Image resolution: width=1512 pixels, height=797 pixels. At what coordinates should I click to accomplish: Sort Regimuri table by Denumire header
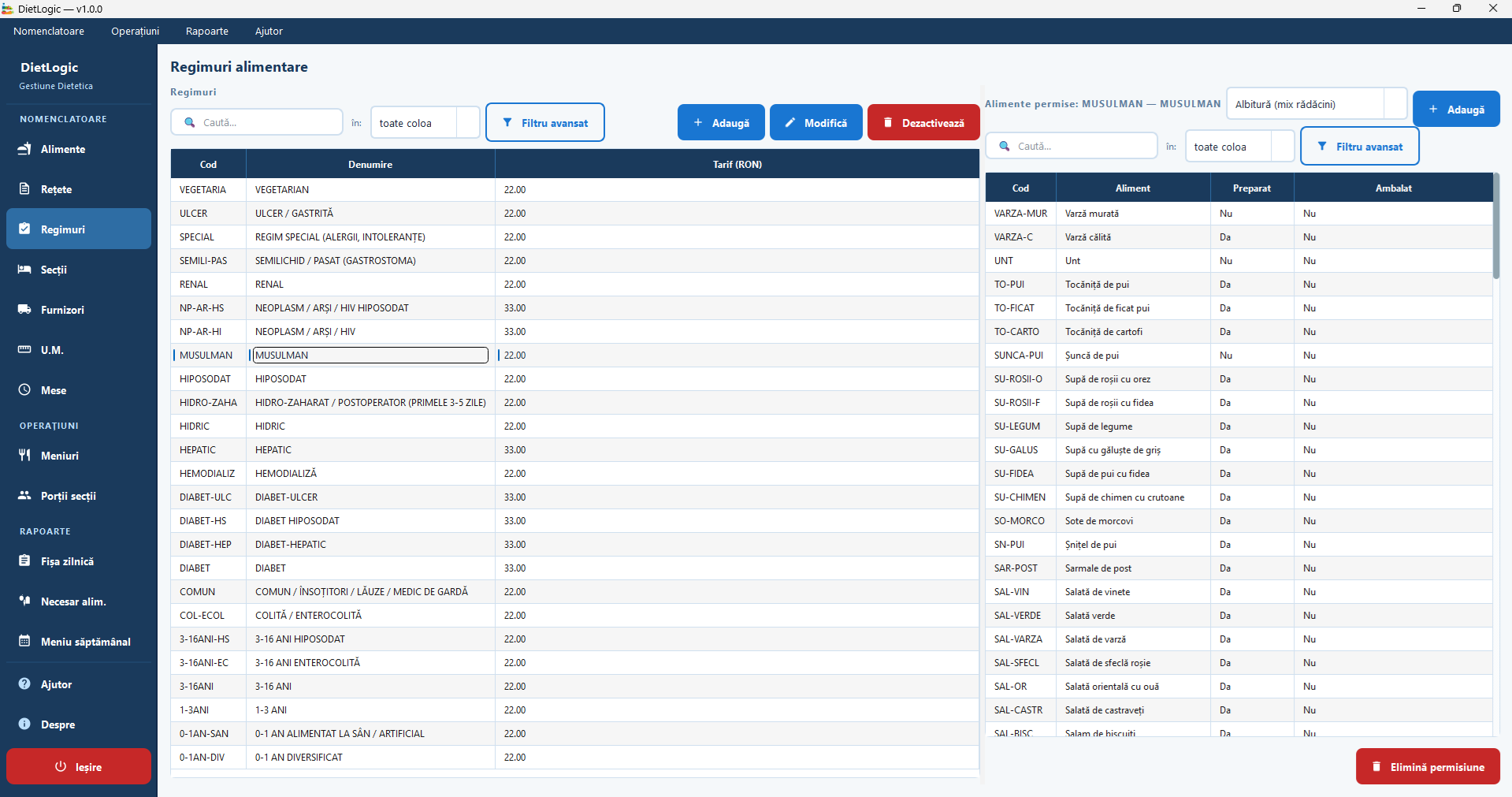coord(370,165)
